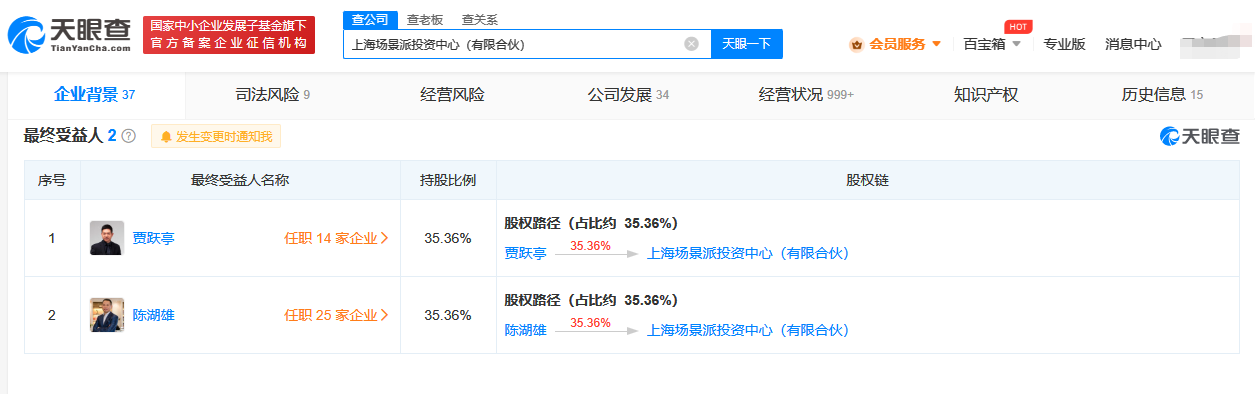Click the 35.36% 持股比例 cell for 陈湖雄
Image resolution: width=1255 pixels, height=394 pixels.
pyautogui.click(x=448, y=315)
